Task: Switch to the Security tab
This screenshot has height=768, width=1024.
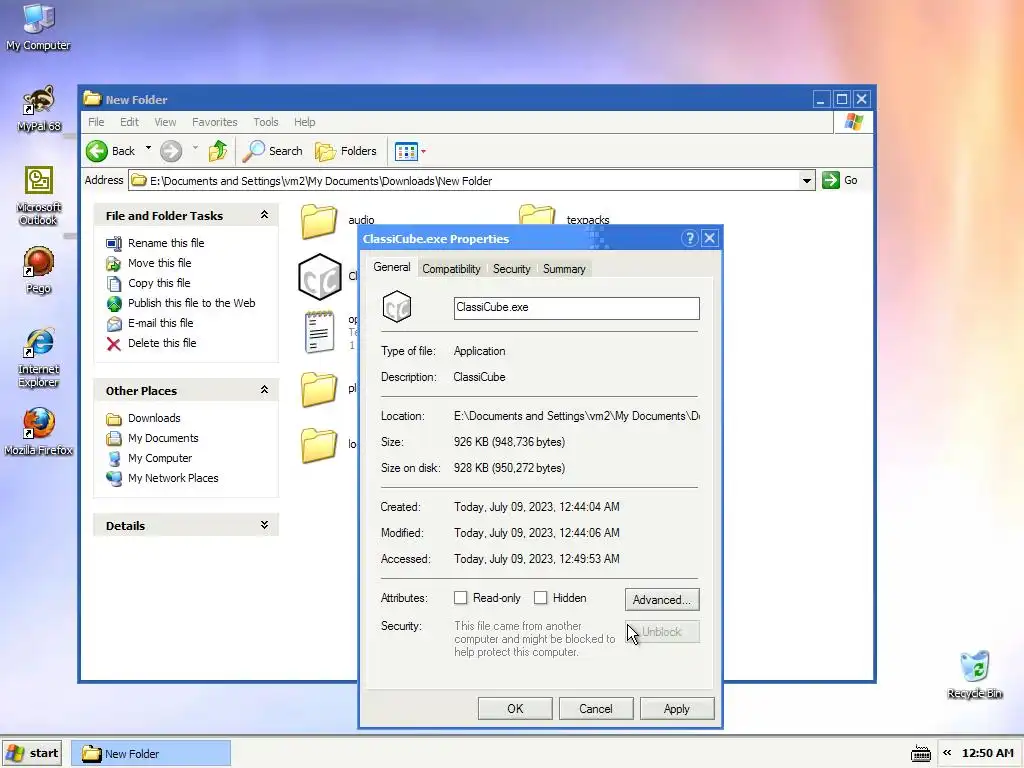Action: click(x=511, y=269)
